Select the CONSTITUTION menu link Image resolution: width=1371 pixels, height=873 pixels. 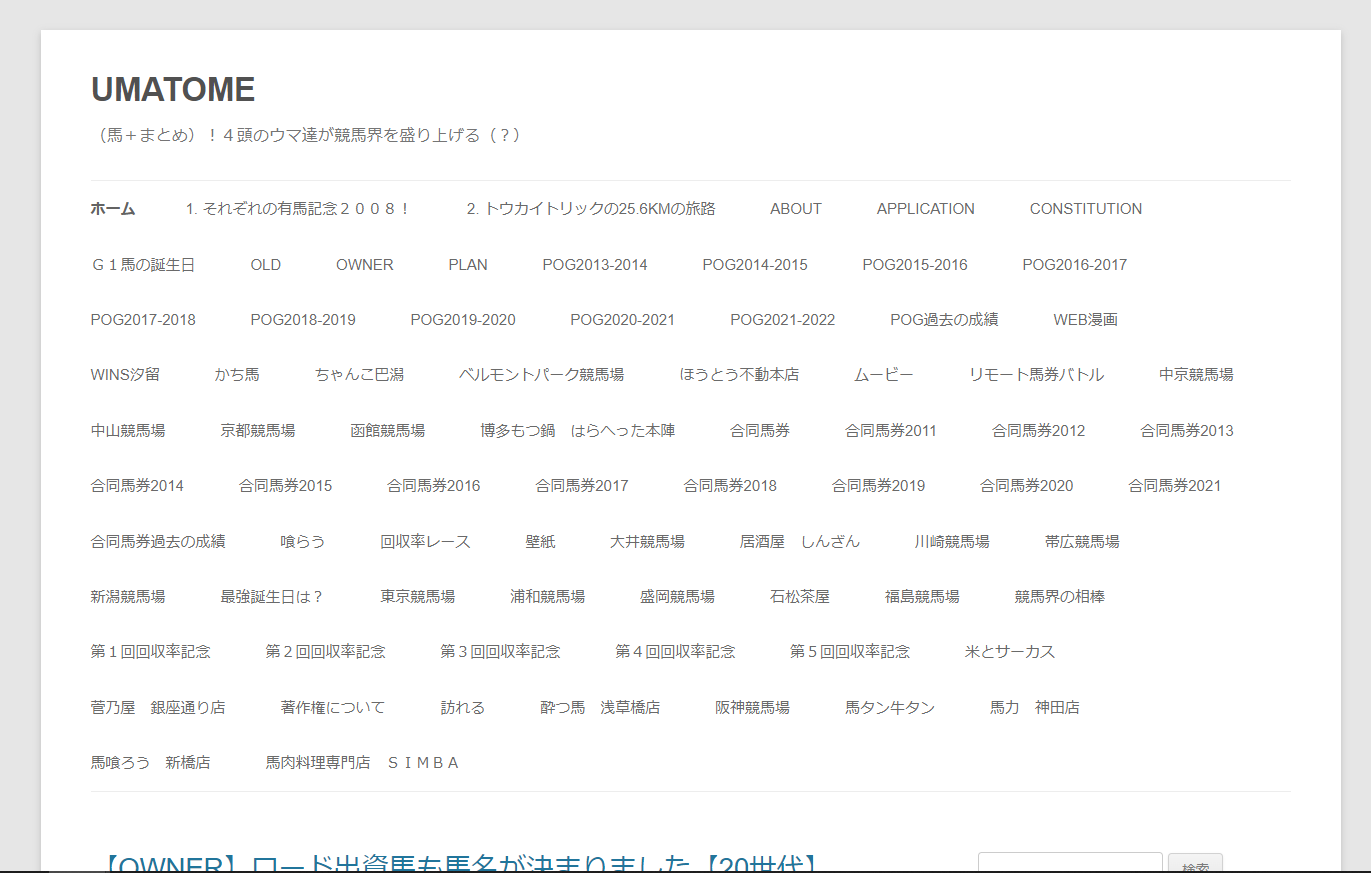pos(1085,209)
